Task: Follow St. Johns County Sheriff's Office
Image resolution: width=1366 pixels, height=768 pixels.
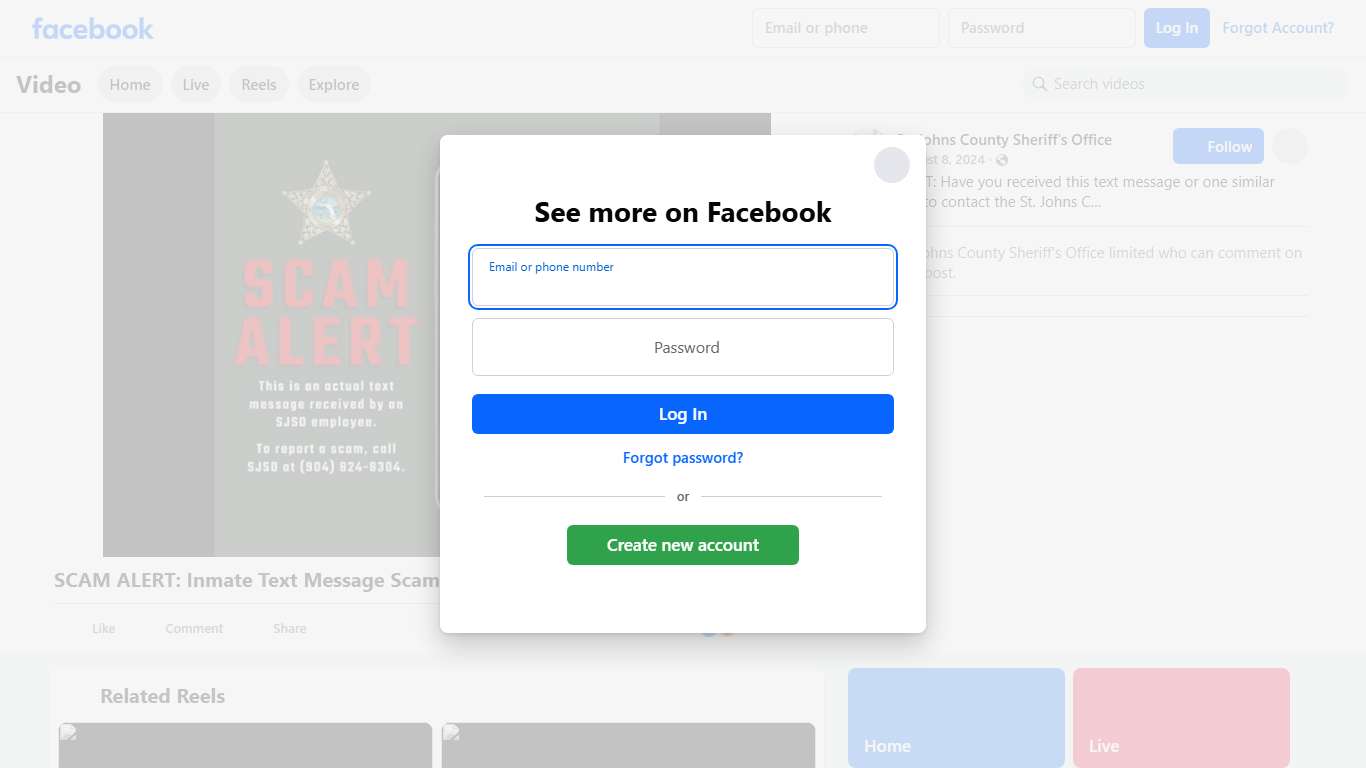Action: [x=1218, y=146]
